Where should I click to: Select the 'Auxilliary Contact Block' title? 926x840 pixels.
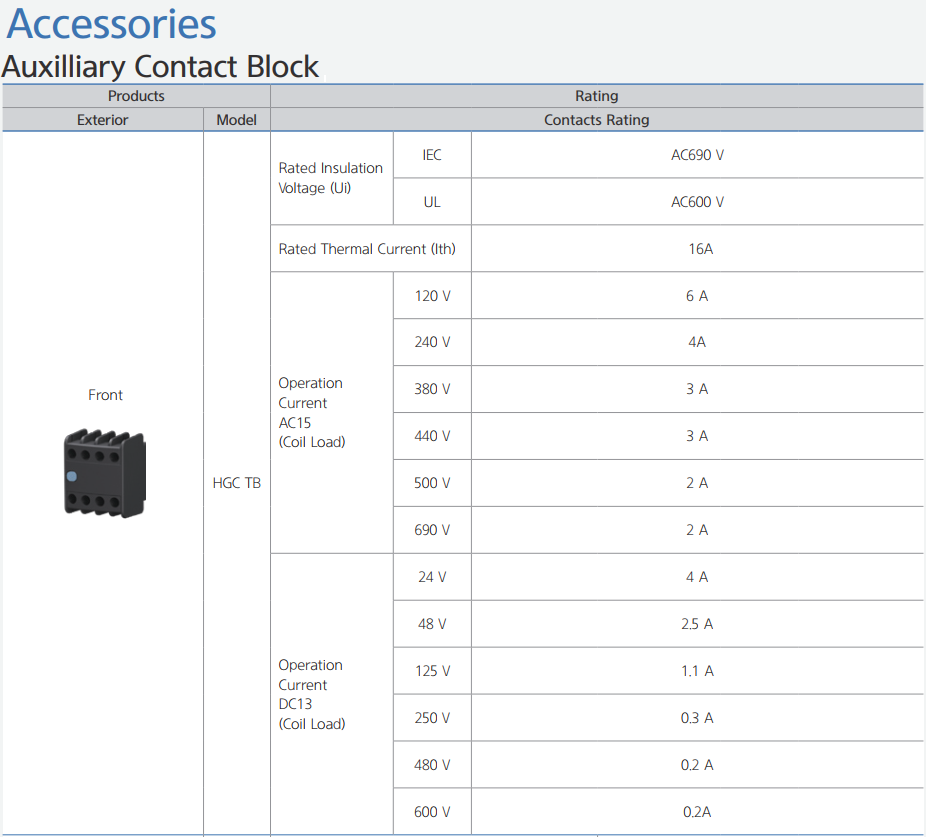click(160, 66)
